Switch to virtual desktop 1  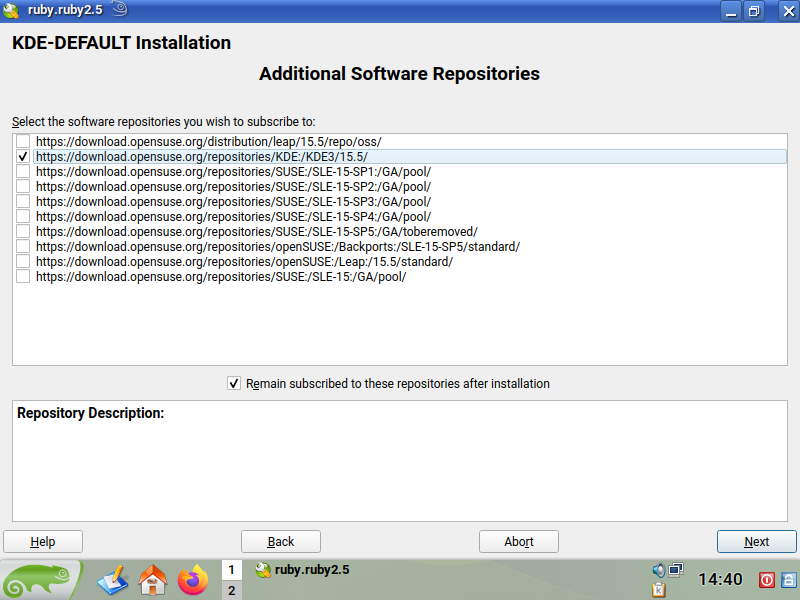coord(232,569)
